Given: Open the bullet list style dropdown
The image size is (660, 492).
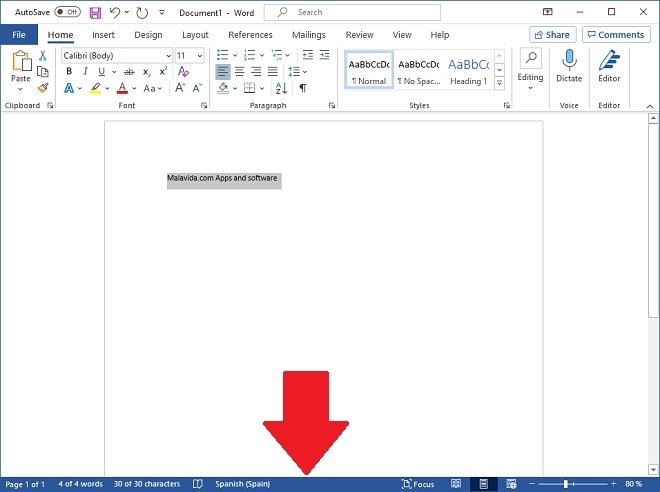Looking at the screenshot, I should (x=235, y=55).
